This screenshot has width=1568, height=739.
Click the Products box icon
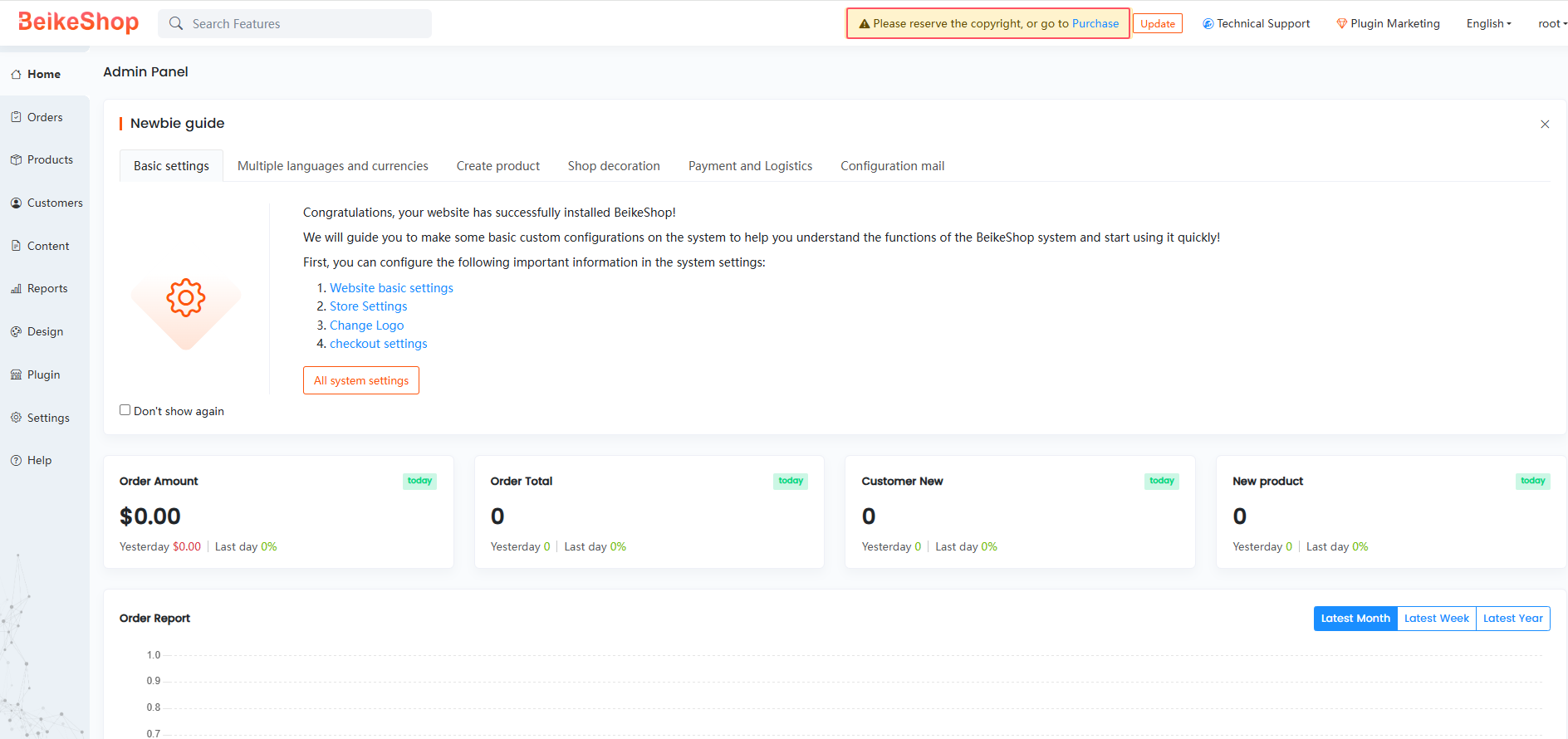click(x=16, y=159)
